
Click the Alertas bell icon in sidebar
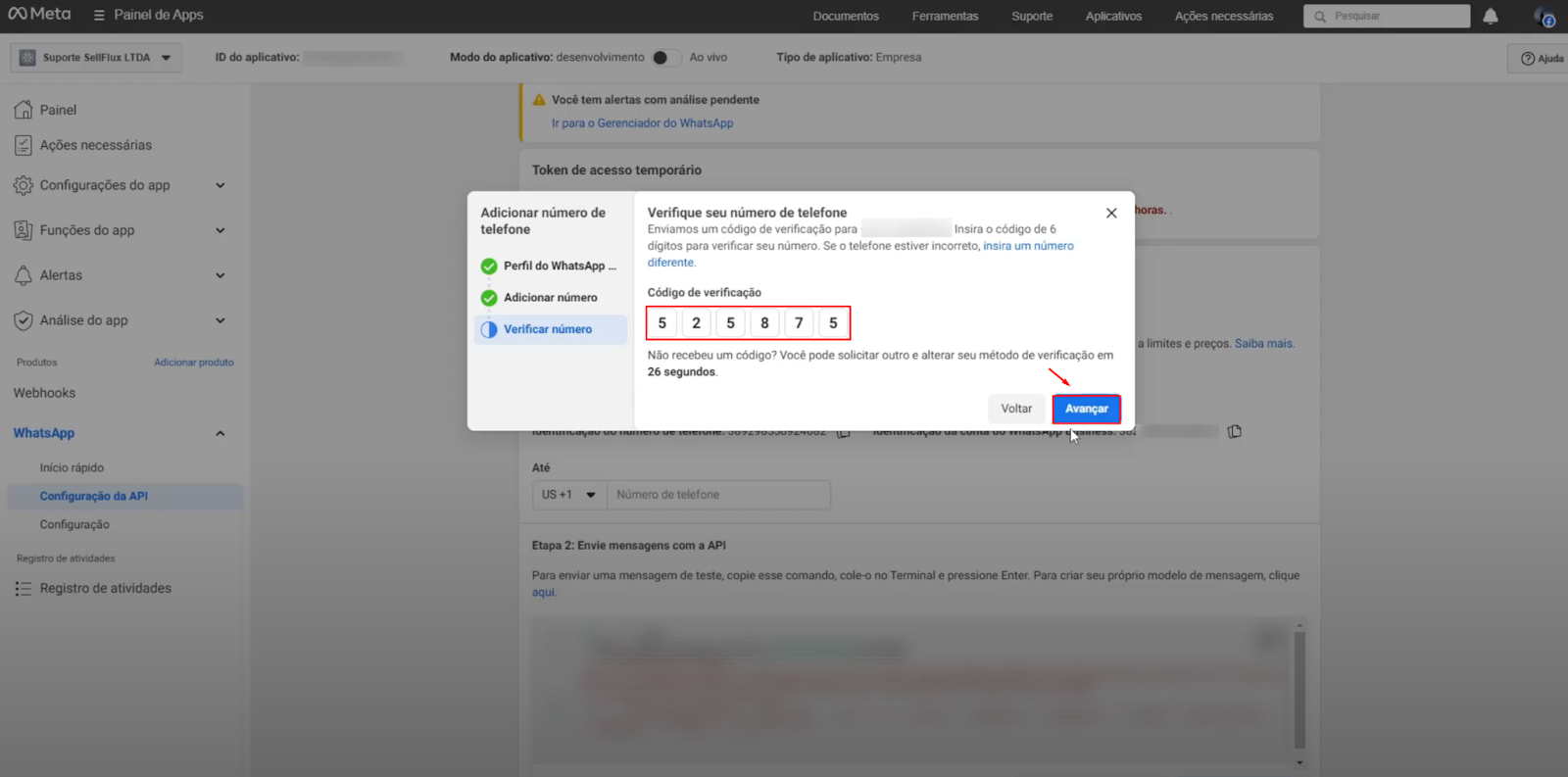pos(24,275)
